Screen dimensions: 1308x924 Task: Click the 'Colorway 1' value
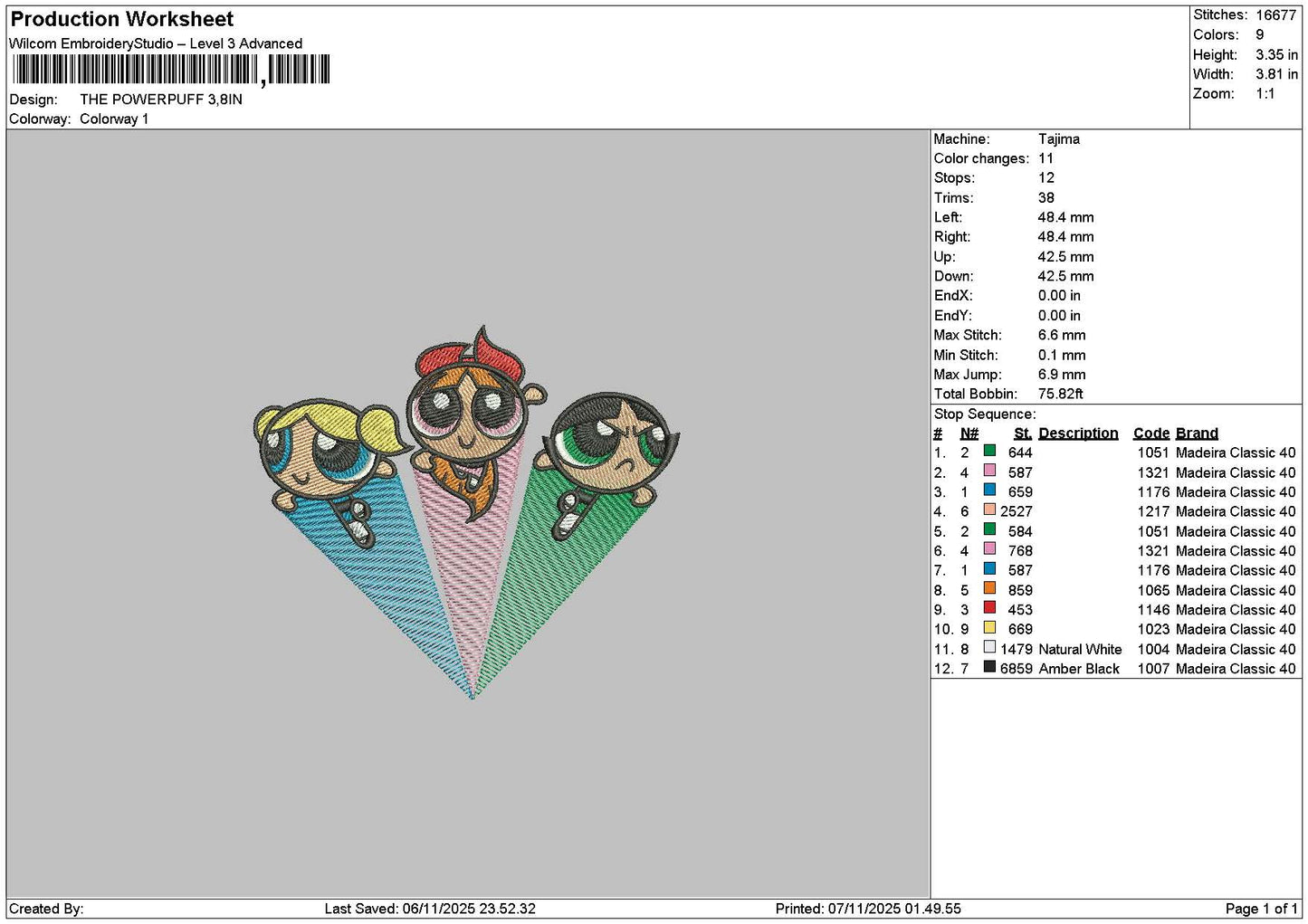(114, 119)
